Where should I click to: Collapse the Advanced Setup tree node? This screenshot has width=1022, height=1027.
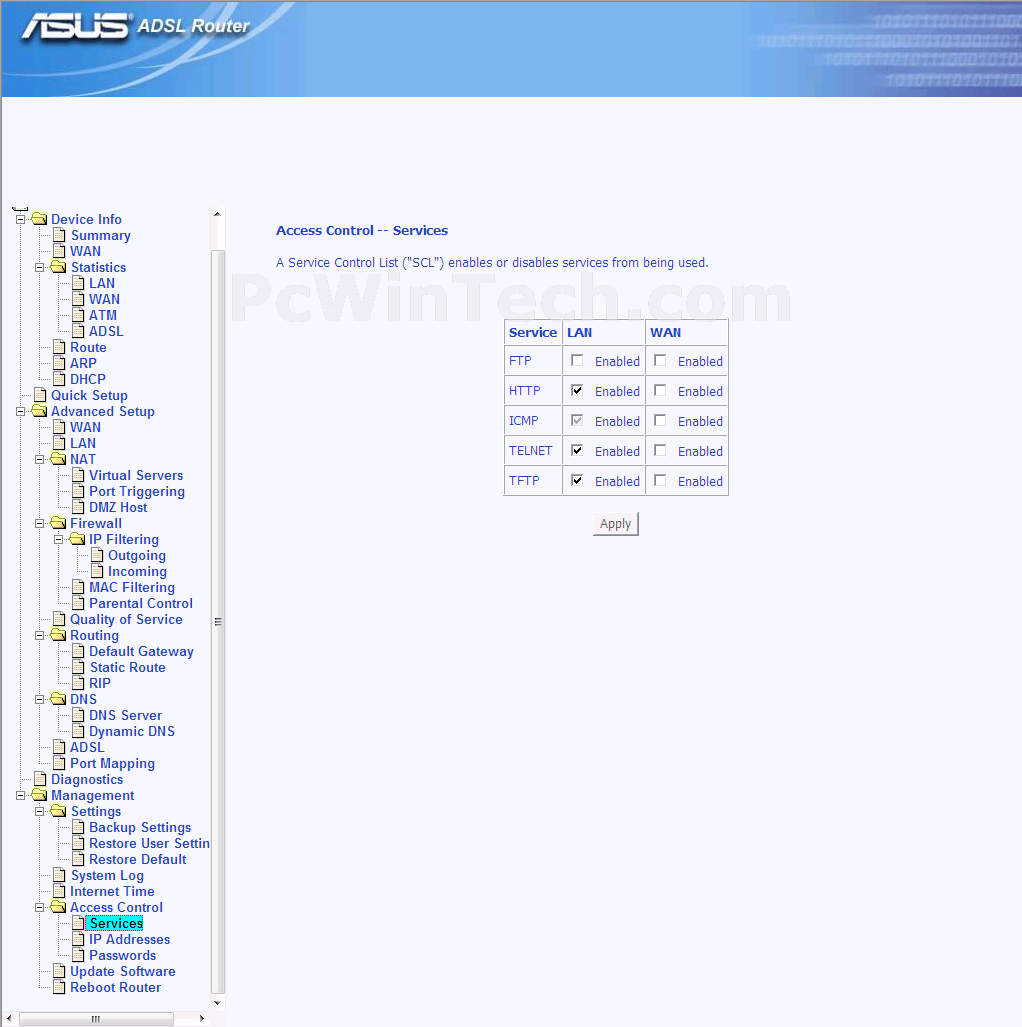(x=20, y=411)
